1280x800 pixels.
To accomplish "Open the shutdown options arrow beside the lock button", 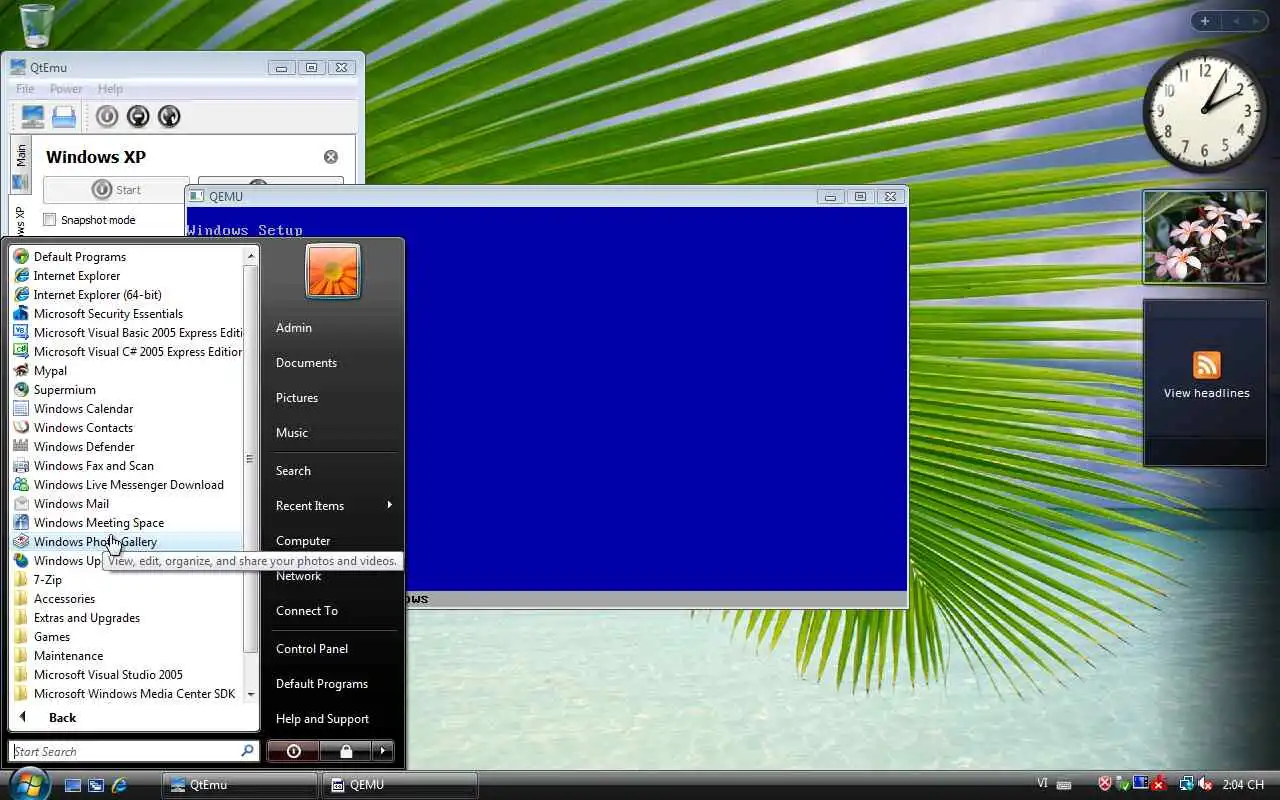I will pyautogui.click(x=382, y=751).
